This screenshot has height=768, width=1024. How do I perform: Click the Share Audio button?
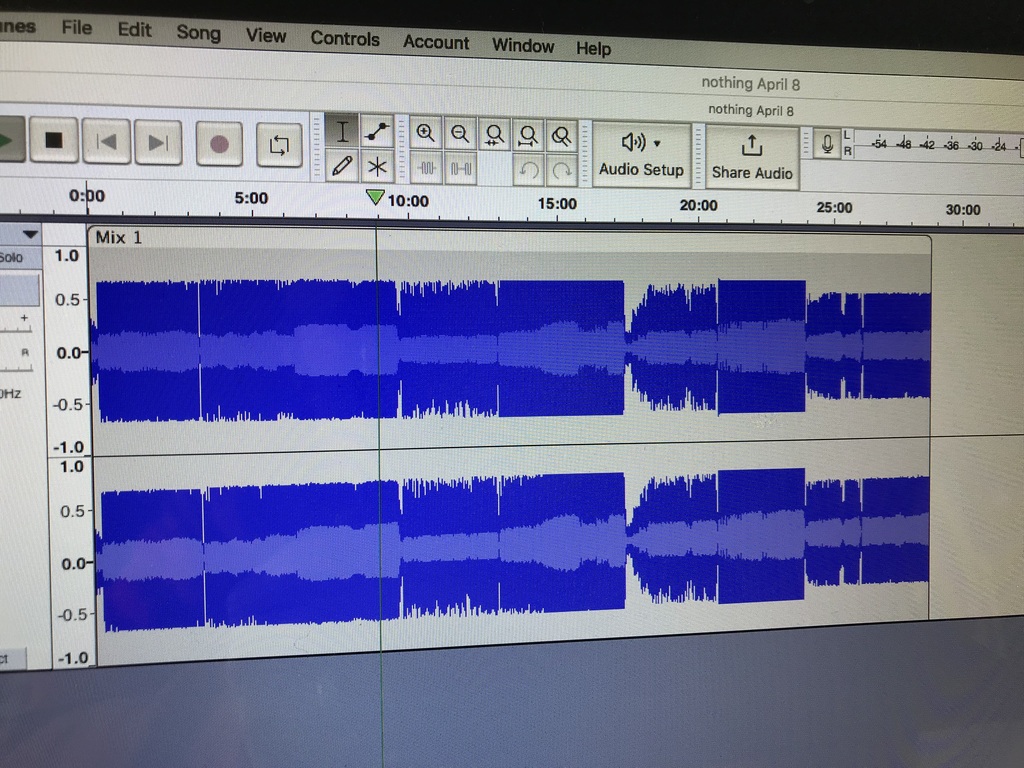752,158
